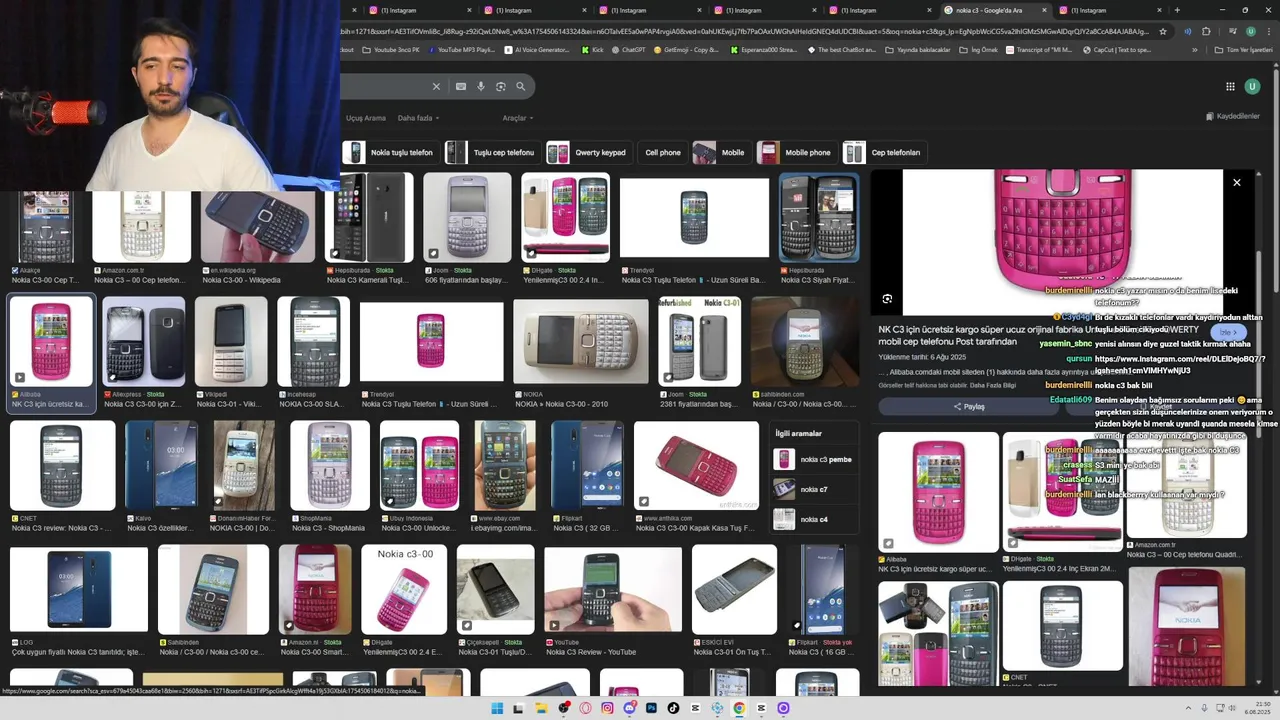Viewport: 1280px width, 720px height.
Task: Open TikTok from the taskbar
Action: pos(673,708)
